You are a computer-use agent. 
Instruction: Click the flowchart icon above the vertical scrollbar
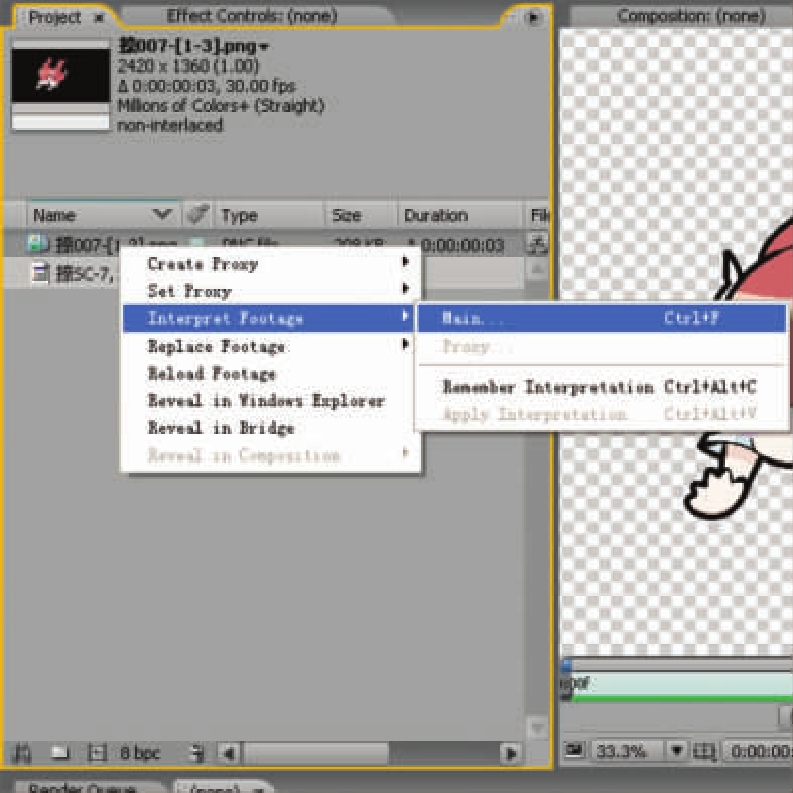point(536,243)
